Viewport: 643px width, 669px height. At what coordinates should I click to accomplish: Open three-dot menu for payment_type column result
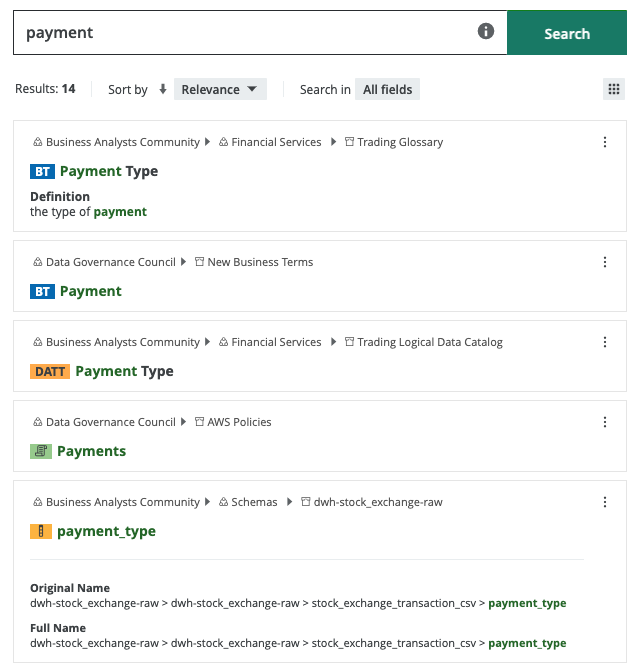click(x=605, y=502)
